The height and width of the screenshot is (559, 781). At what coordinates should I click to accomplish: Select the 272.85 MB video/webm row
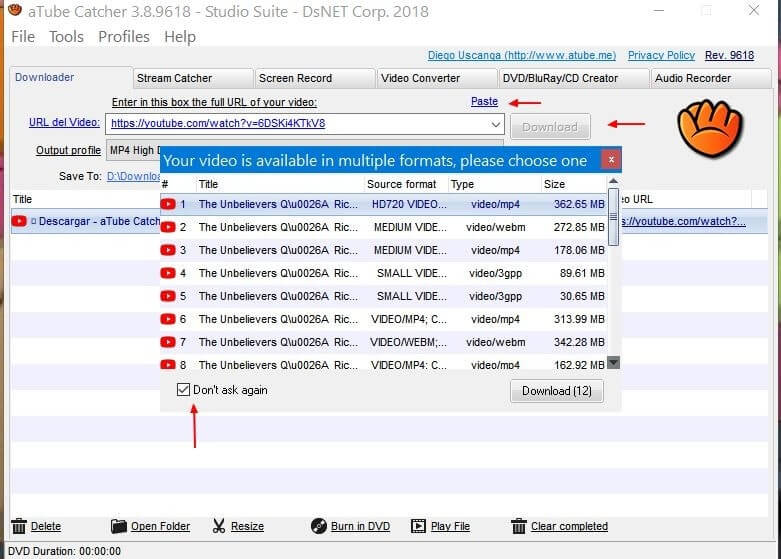click(384, 227)
